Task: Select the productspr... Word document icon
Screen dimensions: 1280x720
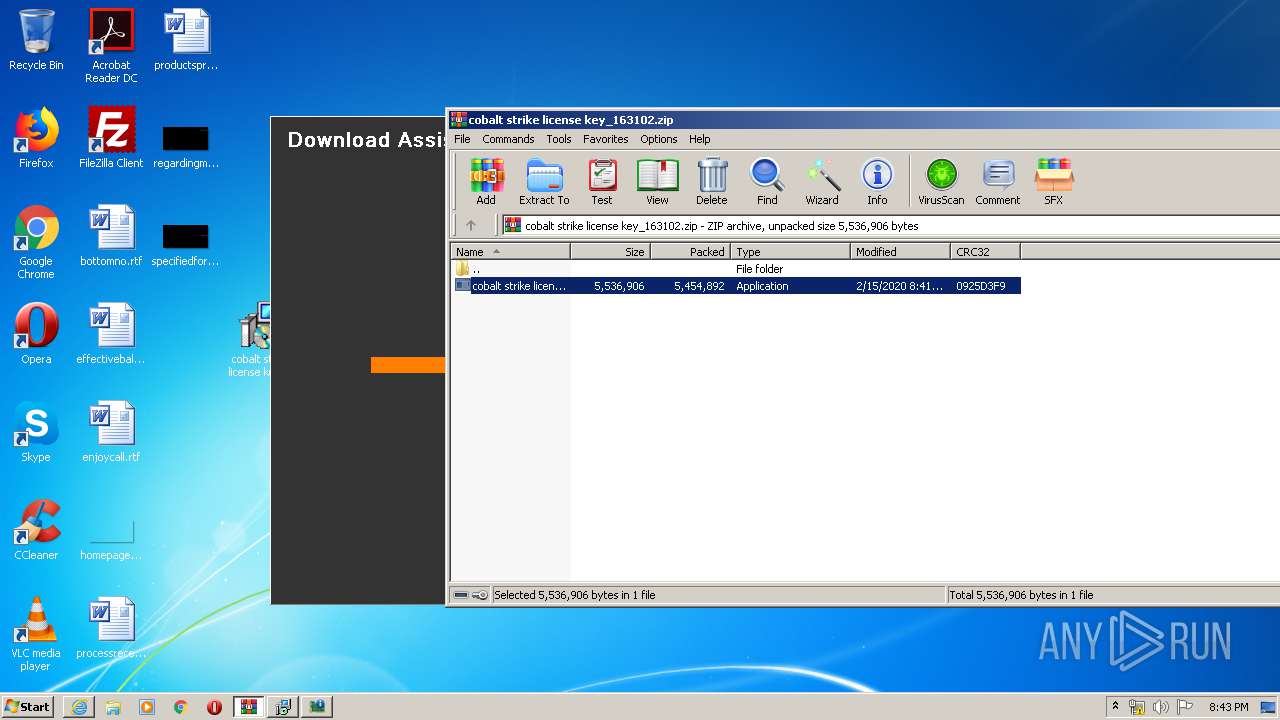Action: click(186, 40)
